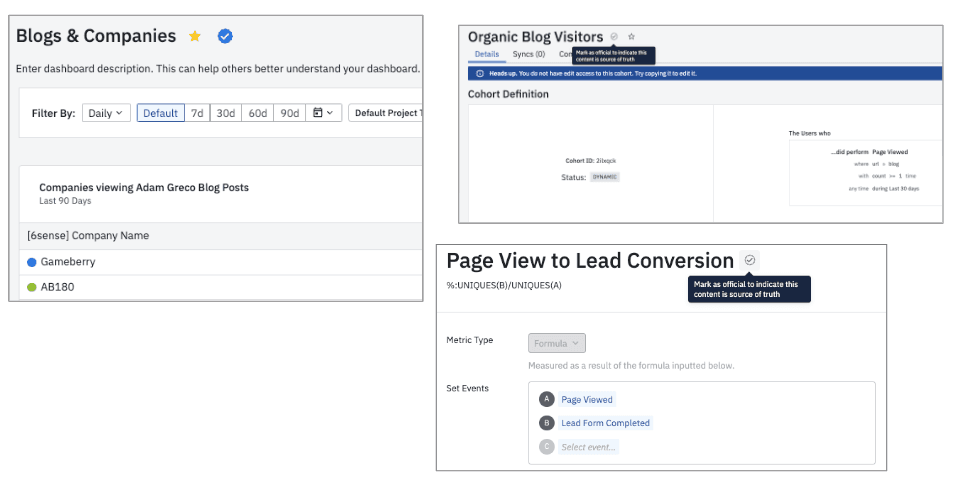This screenshot has height=484, width=955.
Task: Mark Page View to Lead Conversion official
Action: click(750, 260)
